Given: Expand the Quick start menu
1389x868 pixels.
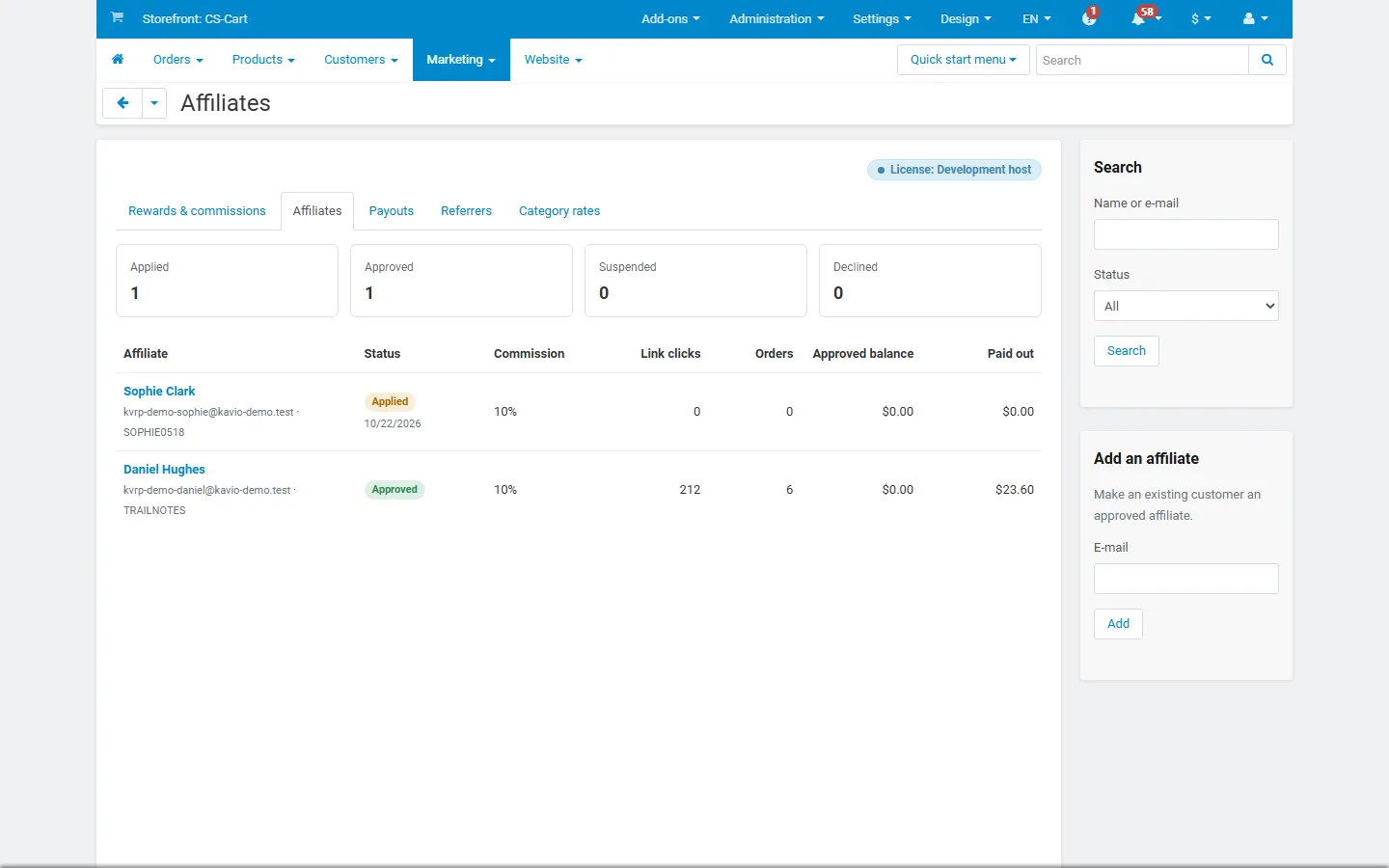Looking at the screenshot, I should pyautogui.click(x=964, y=60).
